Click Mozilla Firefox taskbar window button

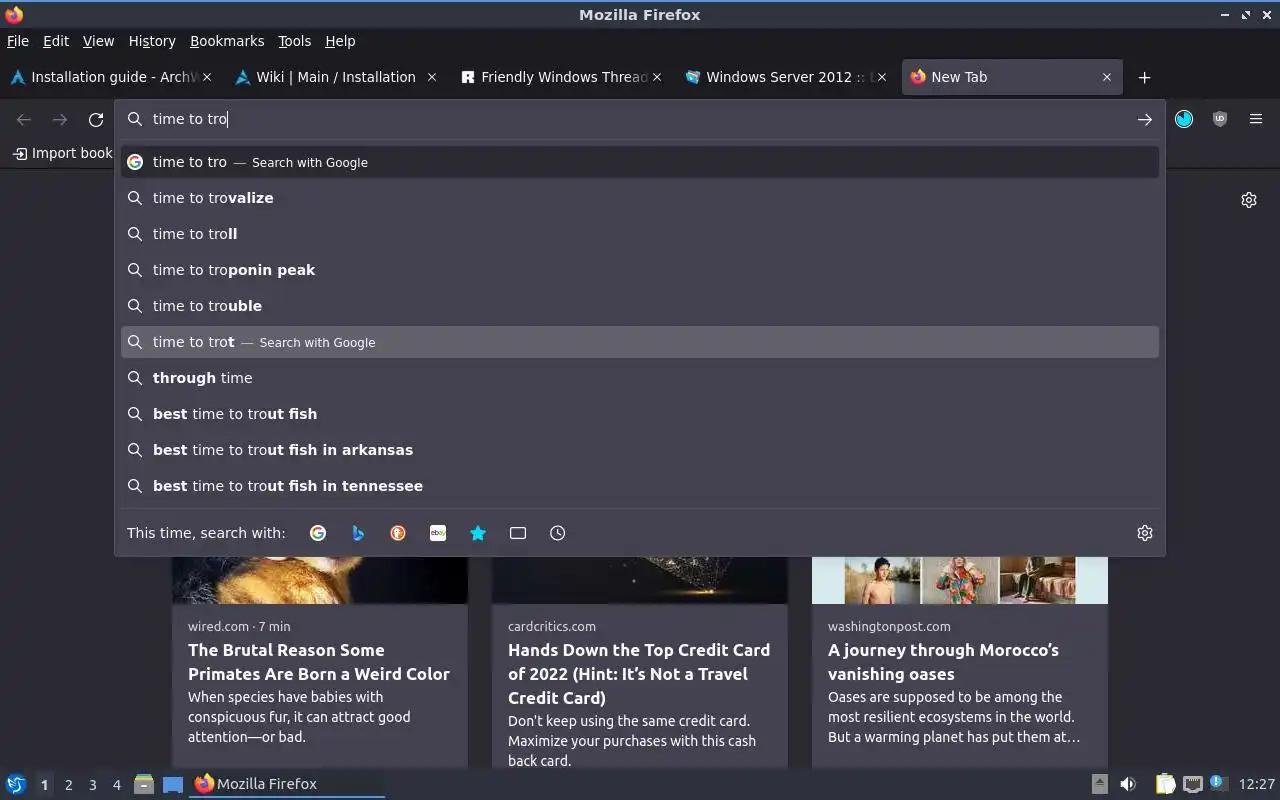[288, 784]
